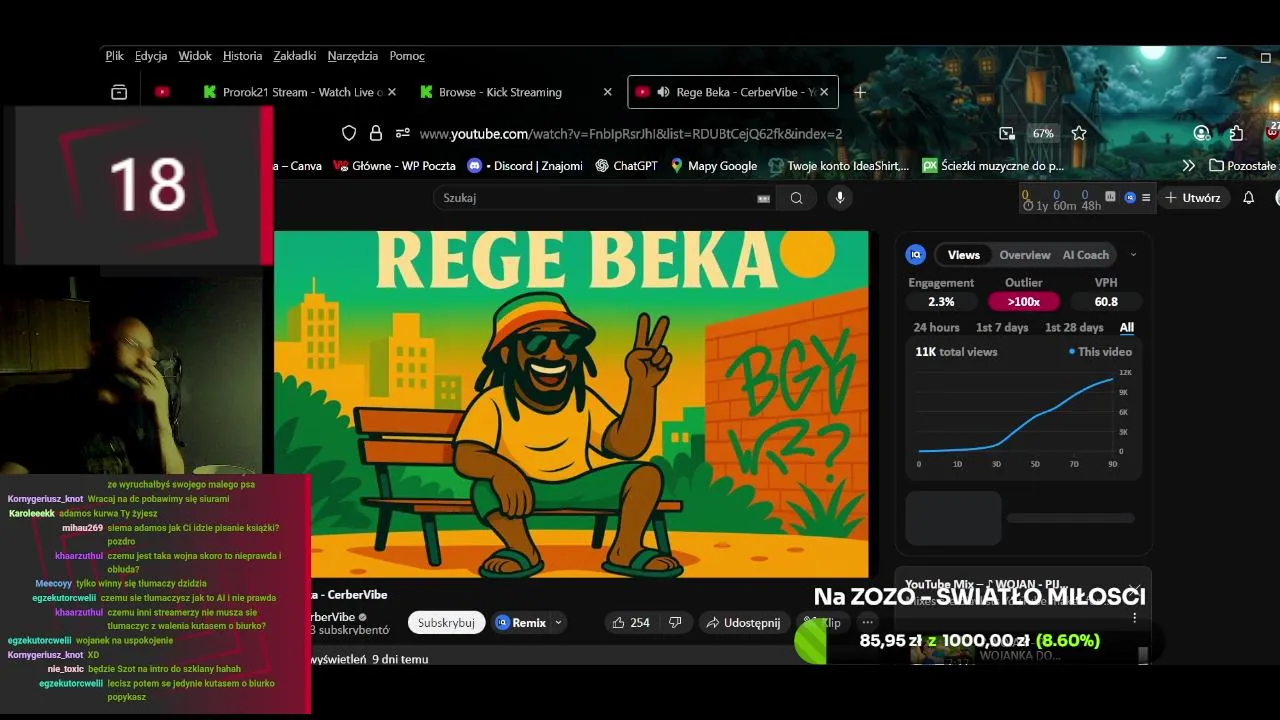Open Mapy Google bookmark

point(713,166)
